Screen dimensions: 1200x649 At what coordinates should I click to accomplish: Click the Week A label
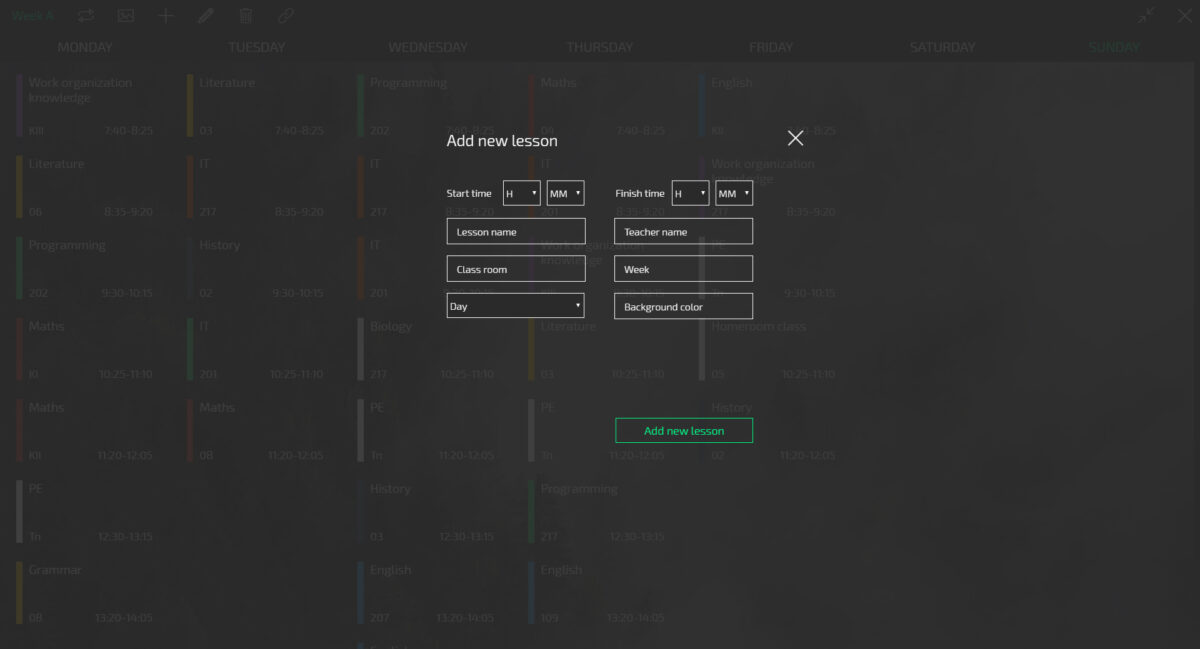tap(33, 16)
